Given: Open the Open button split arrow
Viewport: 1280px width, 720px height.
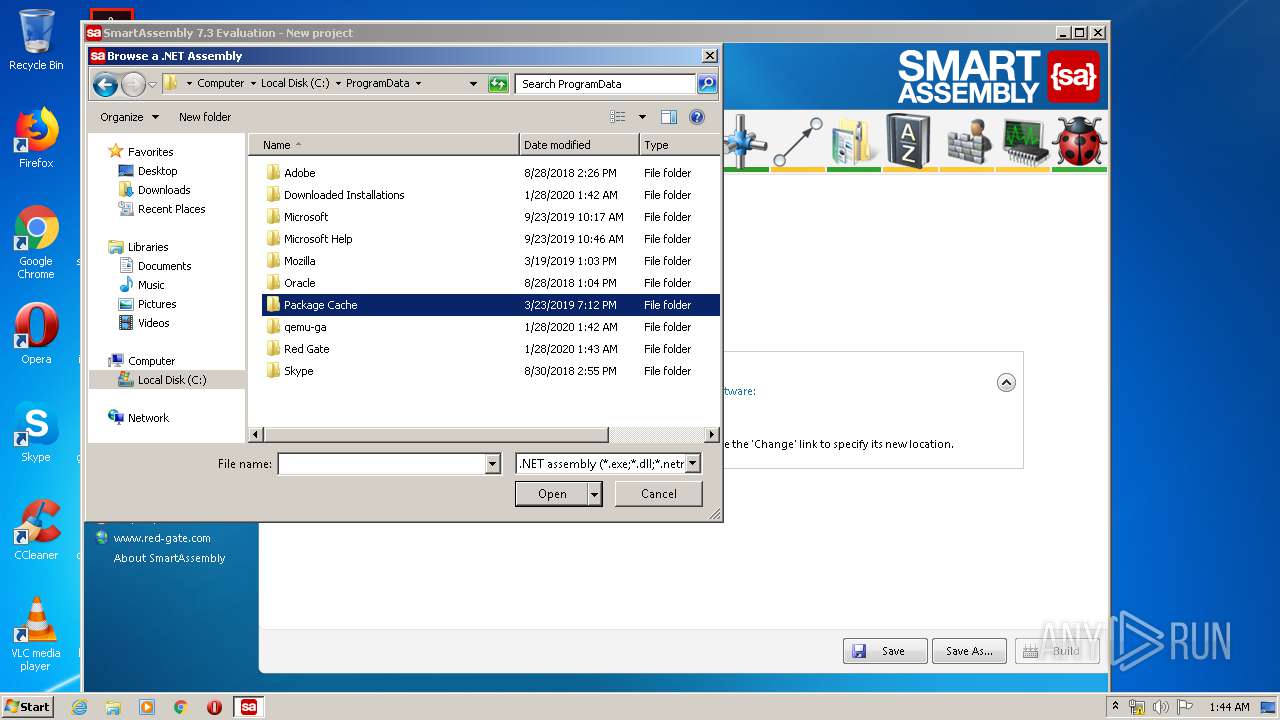Looking at the screenshot, I should (x=595, y=494).
